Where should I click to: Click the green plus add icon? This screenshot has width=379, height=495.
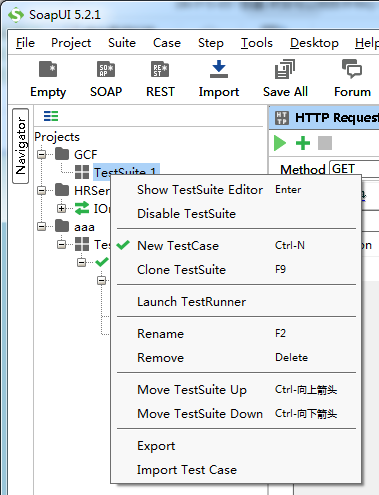(303, 143)
